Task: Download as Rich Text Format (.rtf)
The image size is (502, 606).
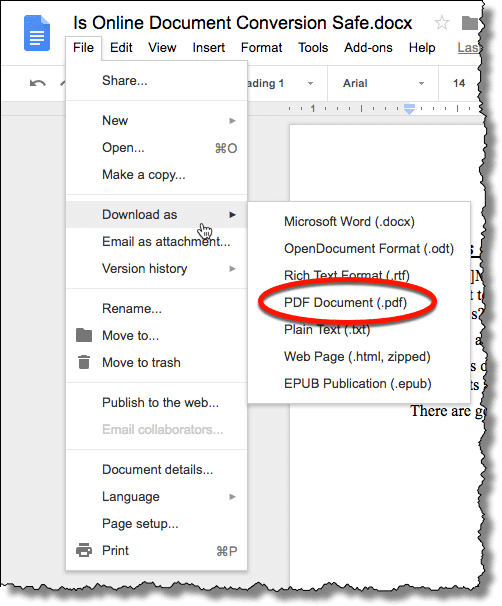Action: pos(359,276)
